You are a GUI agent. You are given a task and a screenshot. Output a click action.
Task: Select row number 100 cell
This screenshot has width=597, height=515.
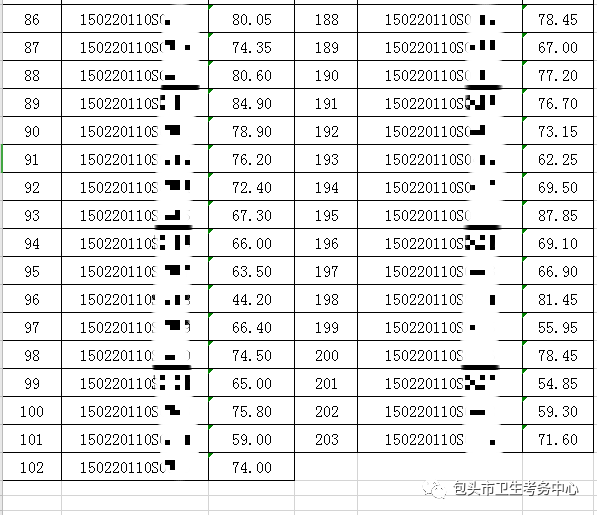pos(32,411)
